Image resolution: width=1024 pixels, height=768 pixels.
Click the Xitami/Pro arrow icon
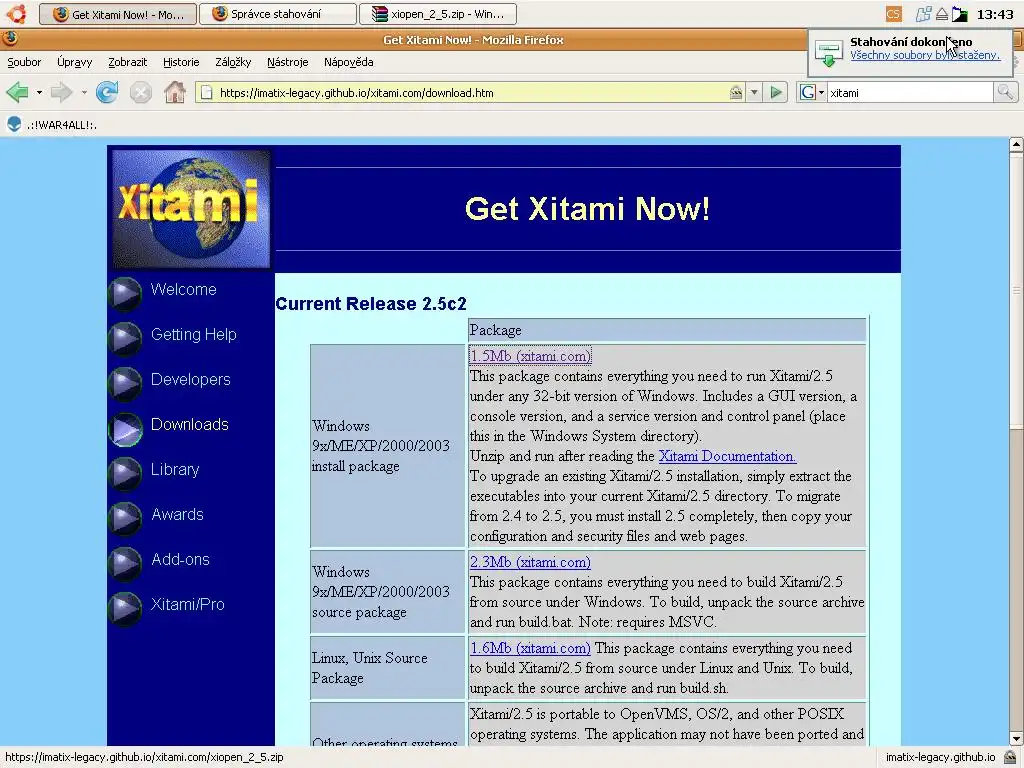(x=125, y=609)
